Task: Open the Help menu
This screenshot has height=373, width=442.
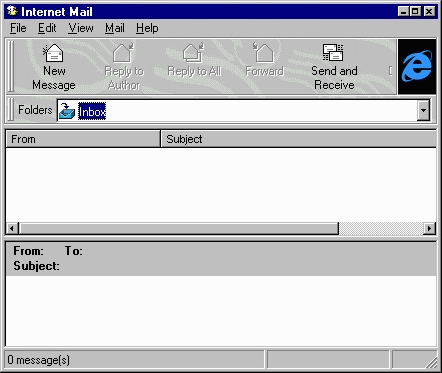Action: [x=147, y=28]
